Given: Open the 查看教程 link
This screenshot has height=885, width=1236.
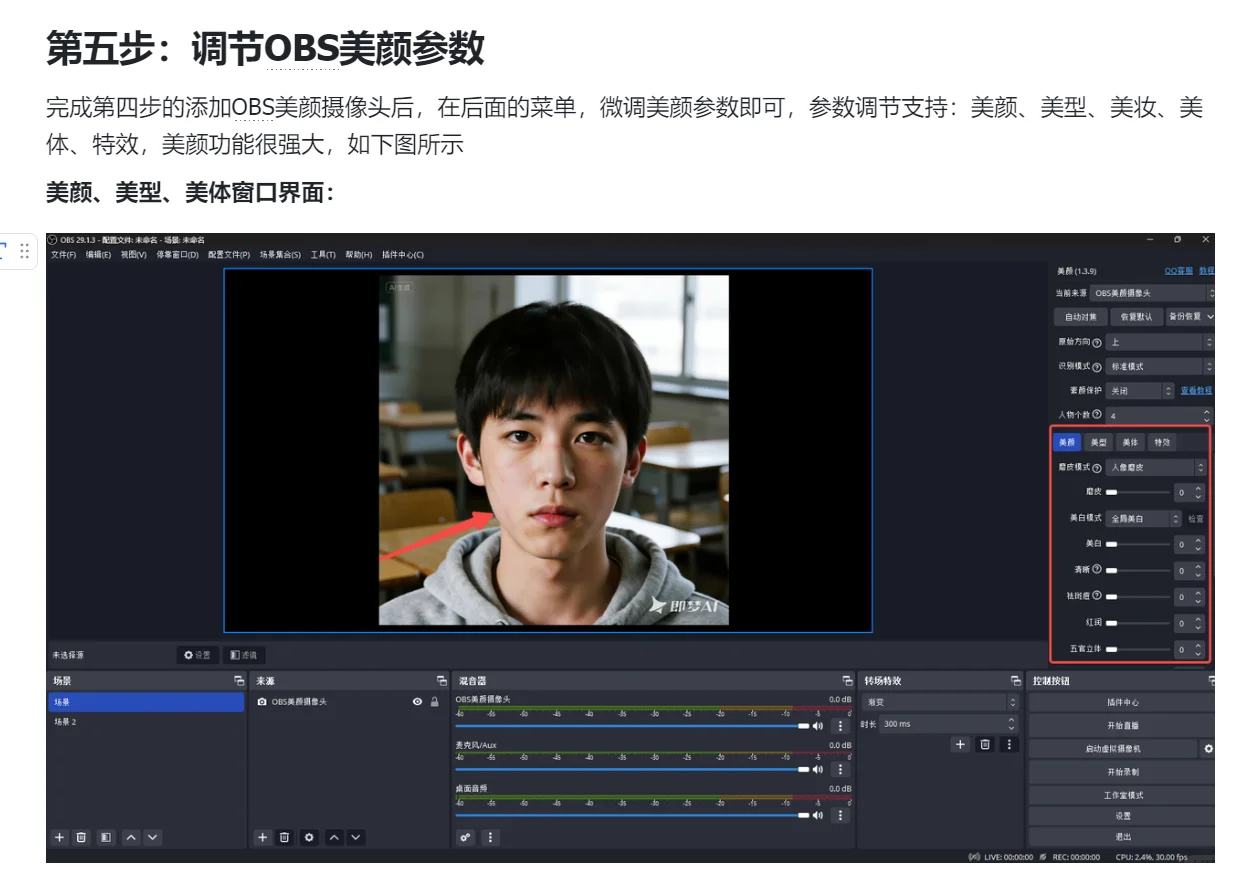Looking at the screenshot, I should 1196,391.
